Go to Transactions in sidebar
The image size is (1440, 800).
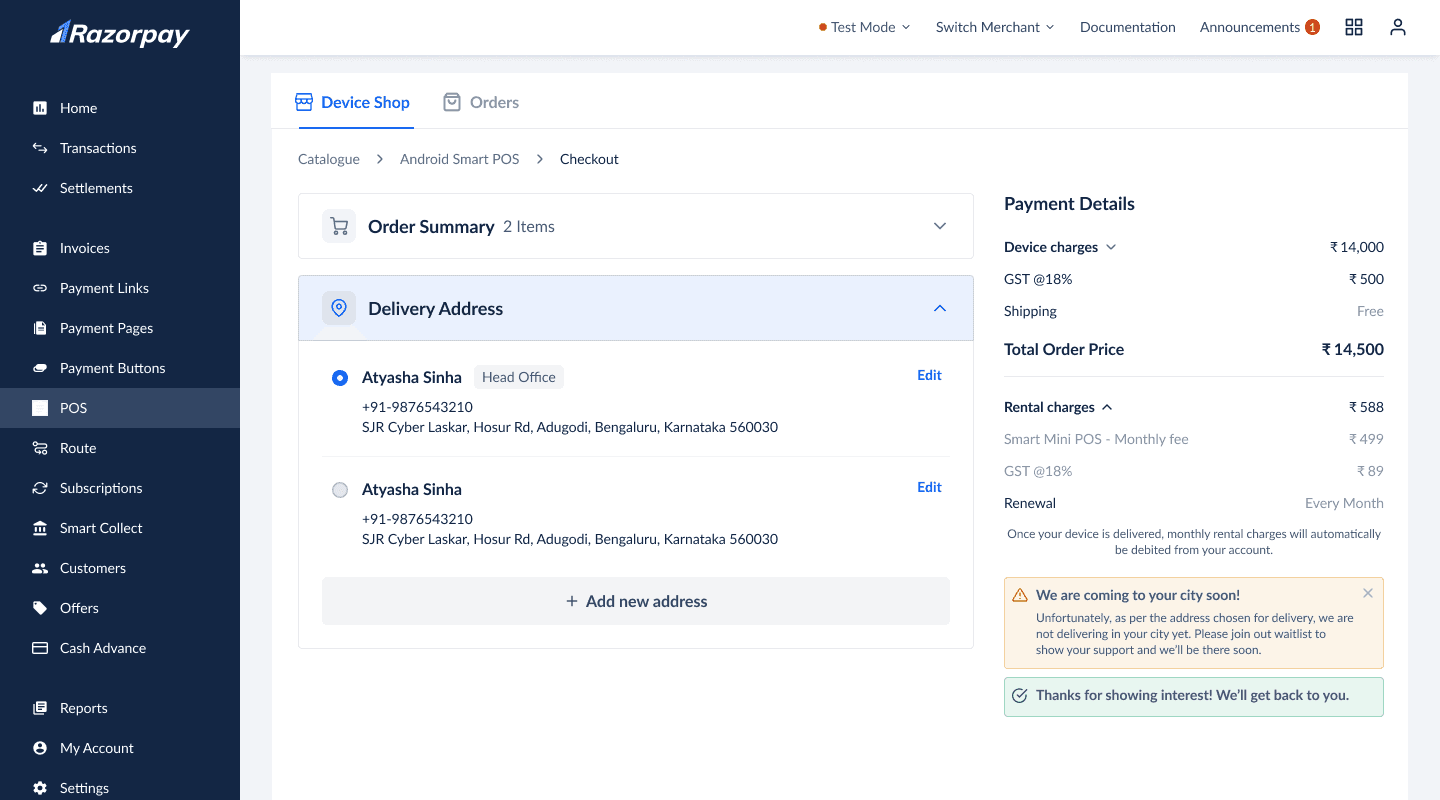[x=120, y=148]
